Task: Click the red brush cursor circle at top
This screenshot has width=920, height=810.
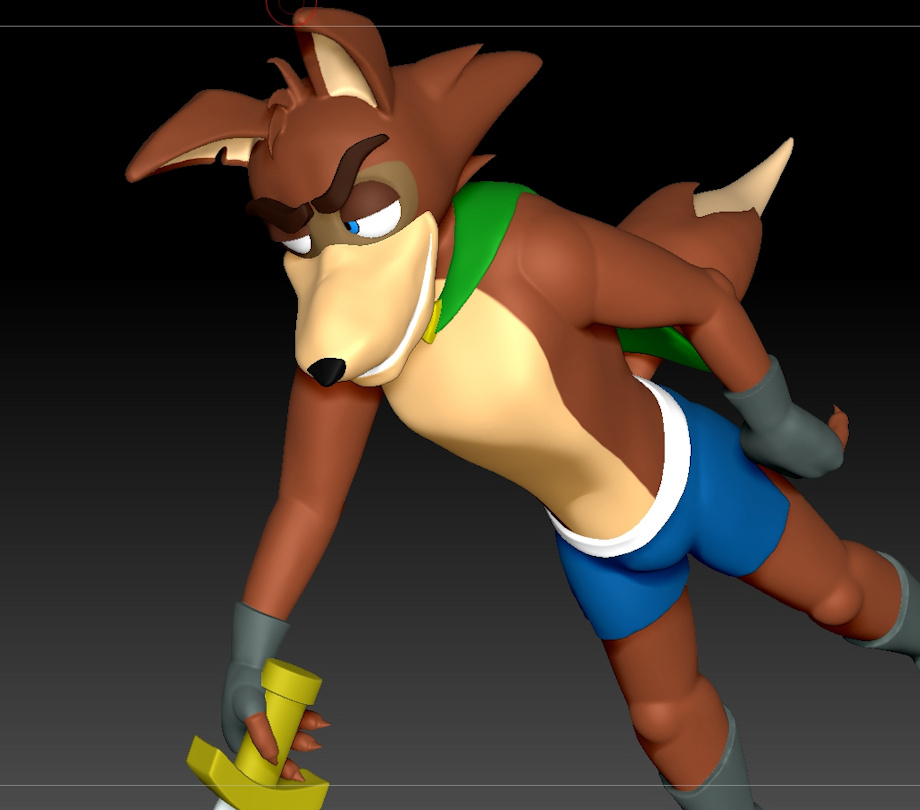Action: pyautogui.click(x=291, y=10)
